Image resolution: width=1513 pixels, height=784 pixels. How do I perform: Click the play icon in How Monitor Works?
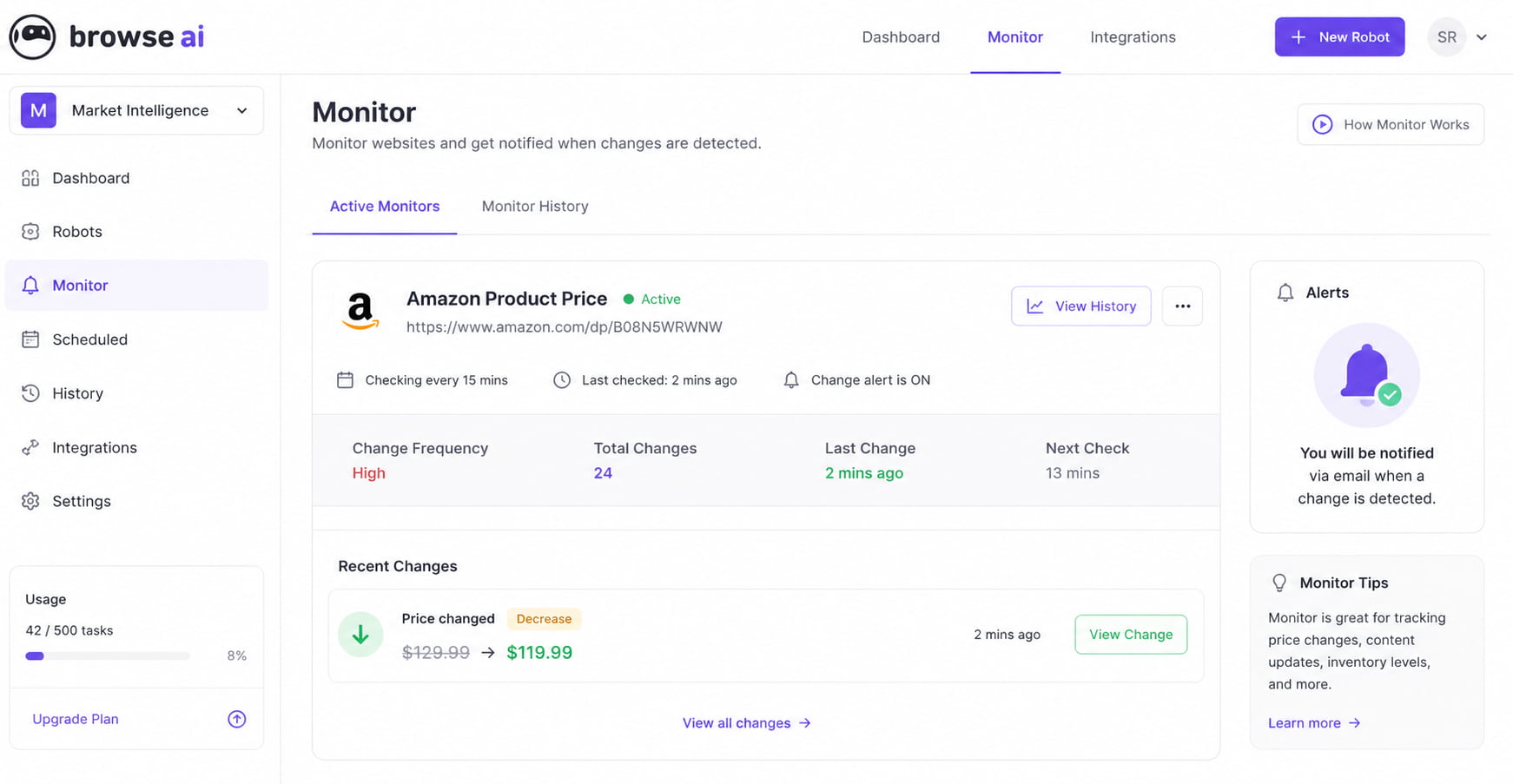[1322, 125]
